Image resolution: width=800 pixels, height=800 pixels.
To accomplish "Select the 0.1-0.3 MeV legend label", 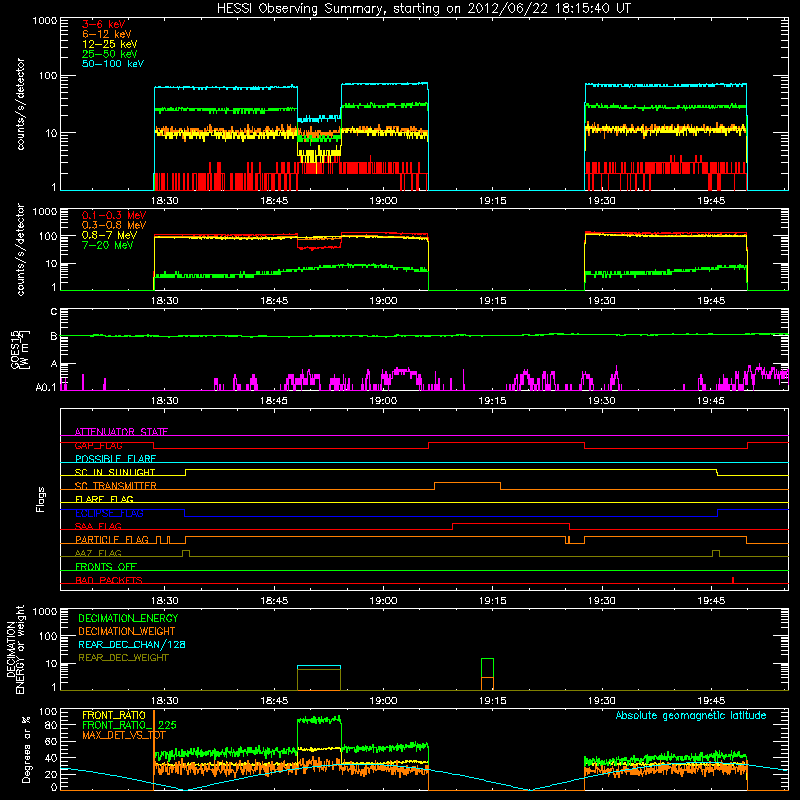I will (x=114, y=215).
